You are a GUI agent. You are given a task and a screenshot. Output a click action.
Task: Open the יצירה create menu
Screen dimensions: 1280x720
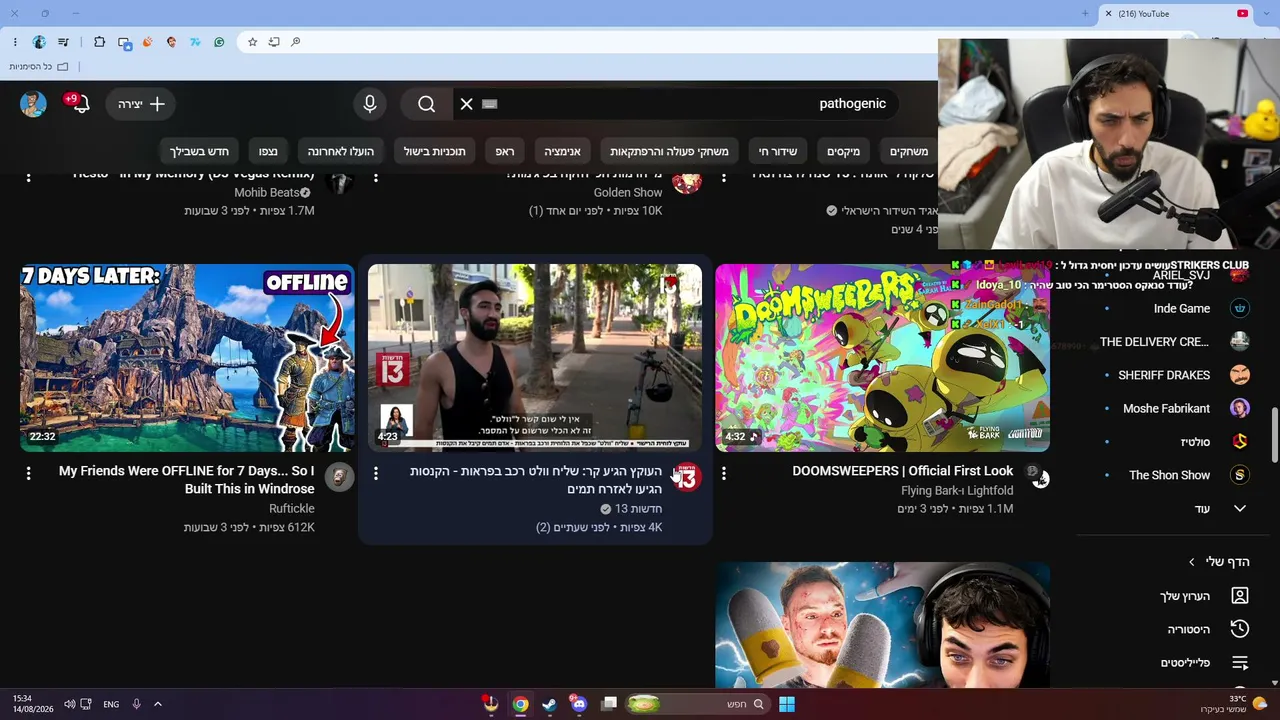coord(141,104)
